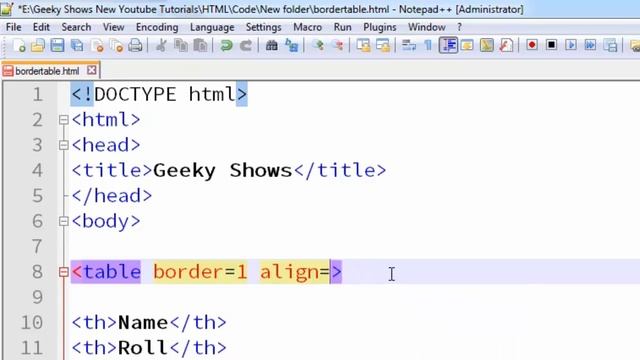Viewport: 640px width, 360px height.
Task: Place cursor in DOCTYPE html line
Action: 159,94
